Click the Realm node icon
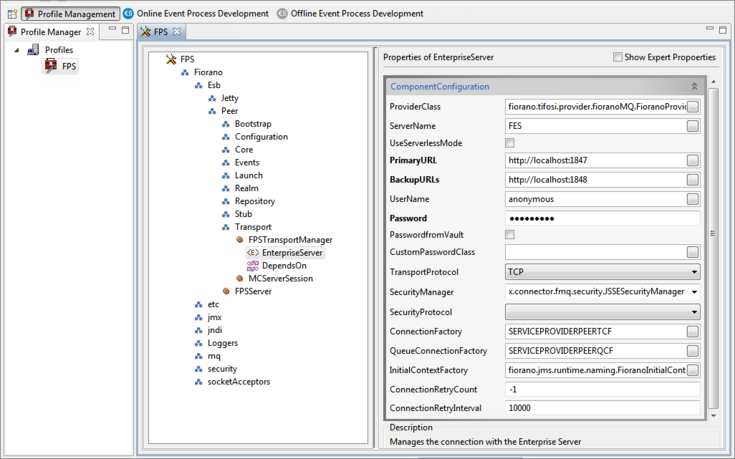Screen dimensions: 735x459 [226, 188]
